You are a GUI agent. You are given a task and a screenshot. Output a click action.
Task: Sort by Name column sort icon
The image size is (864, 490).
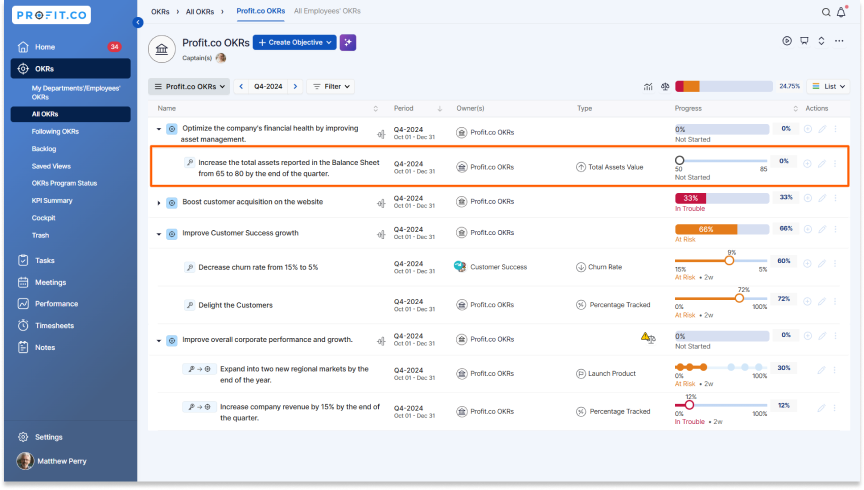click(376, 109)
